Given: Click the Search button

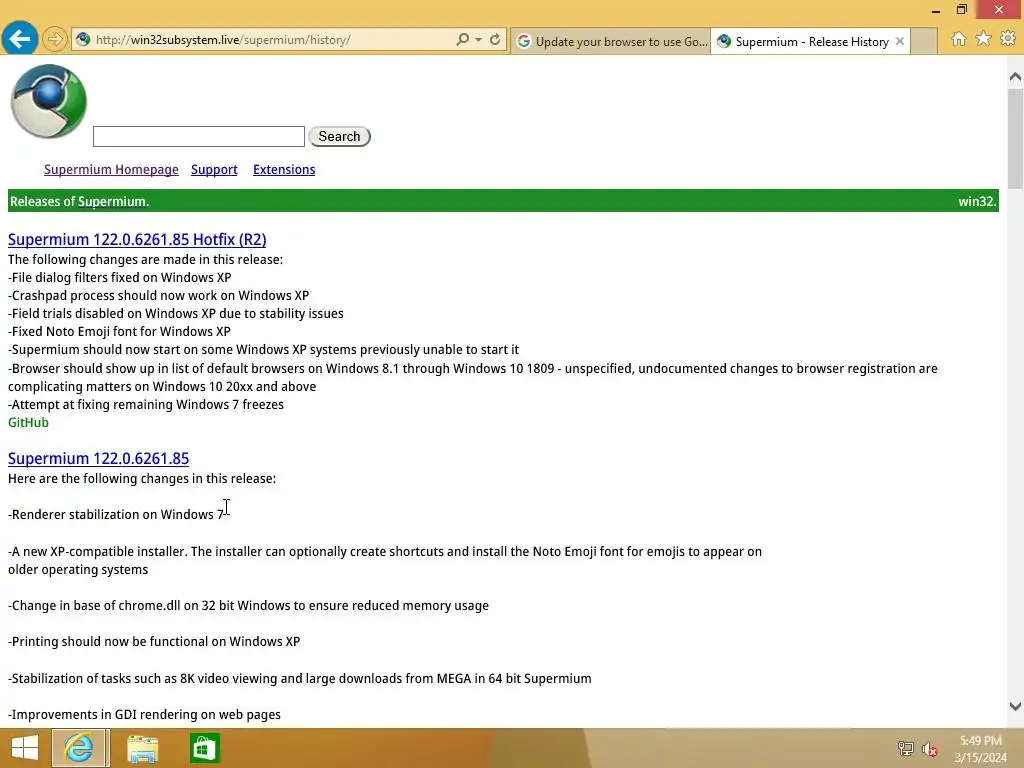Looking at the screenshot, I should pyautogui.click(x=340, y=136).
